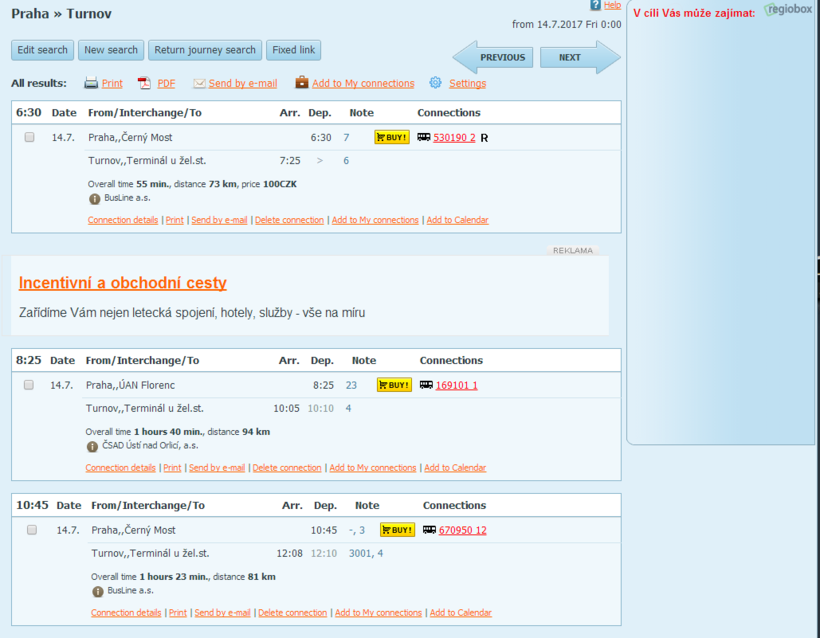Click the ČSAD Ústí nad Orlicí info icon
This screenshot has width=820, height=638.
pos(93,446)
